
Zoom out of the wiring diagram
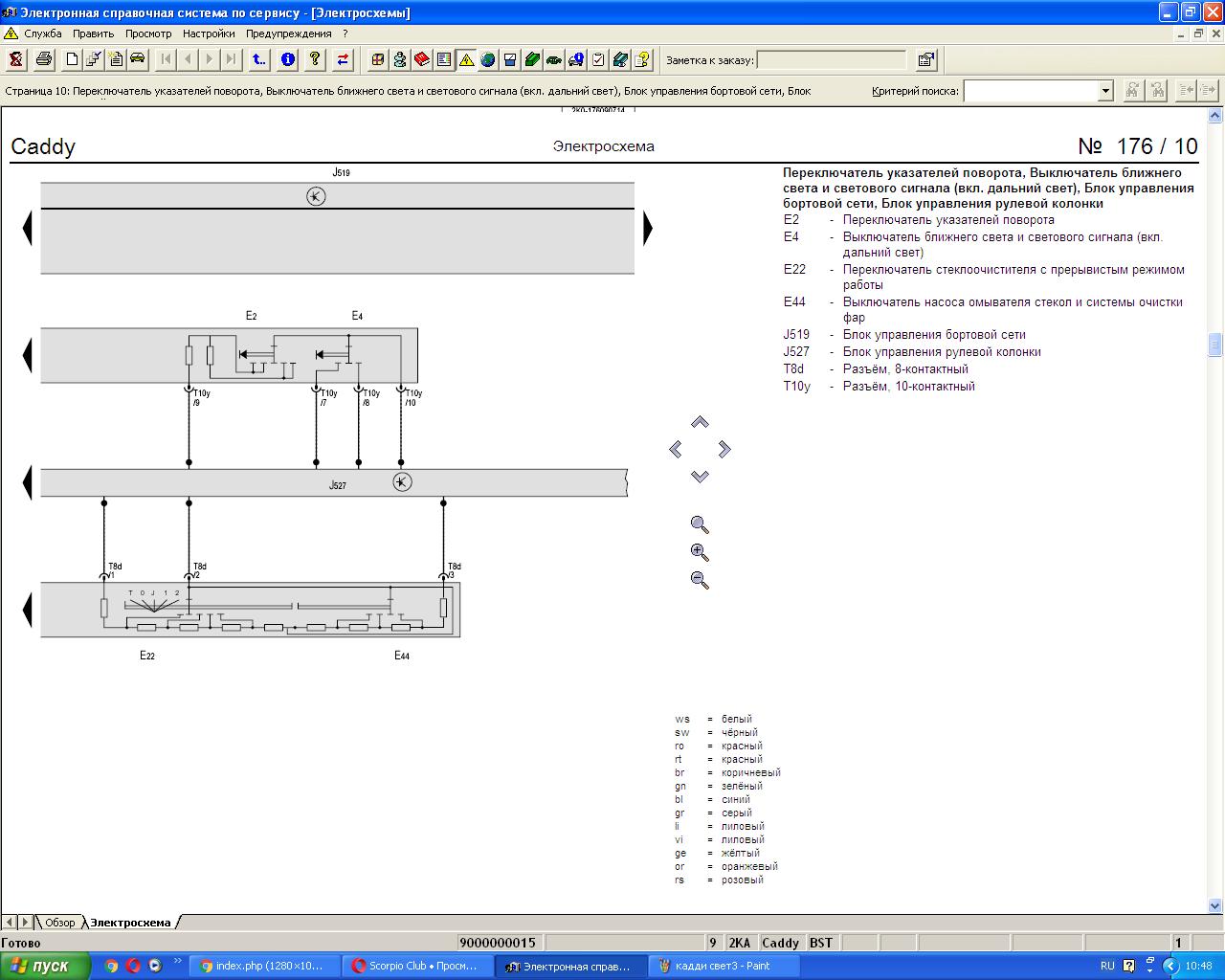tap(700, 580)
